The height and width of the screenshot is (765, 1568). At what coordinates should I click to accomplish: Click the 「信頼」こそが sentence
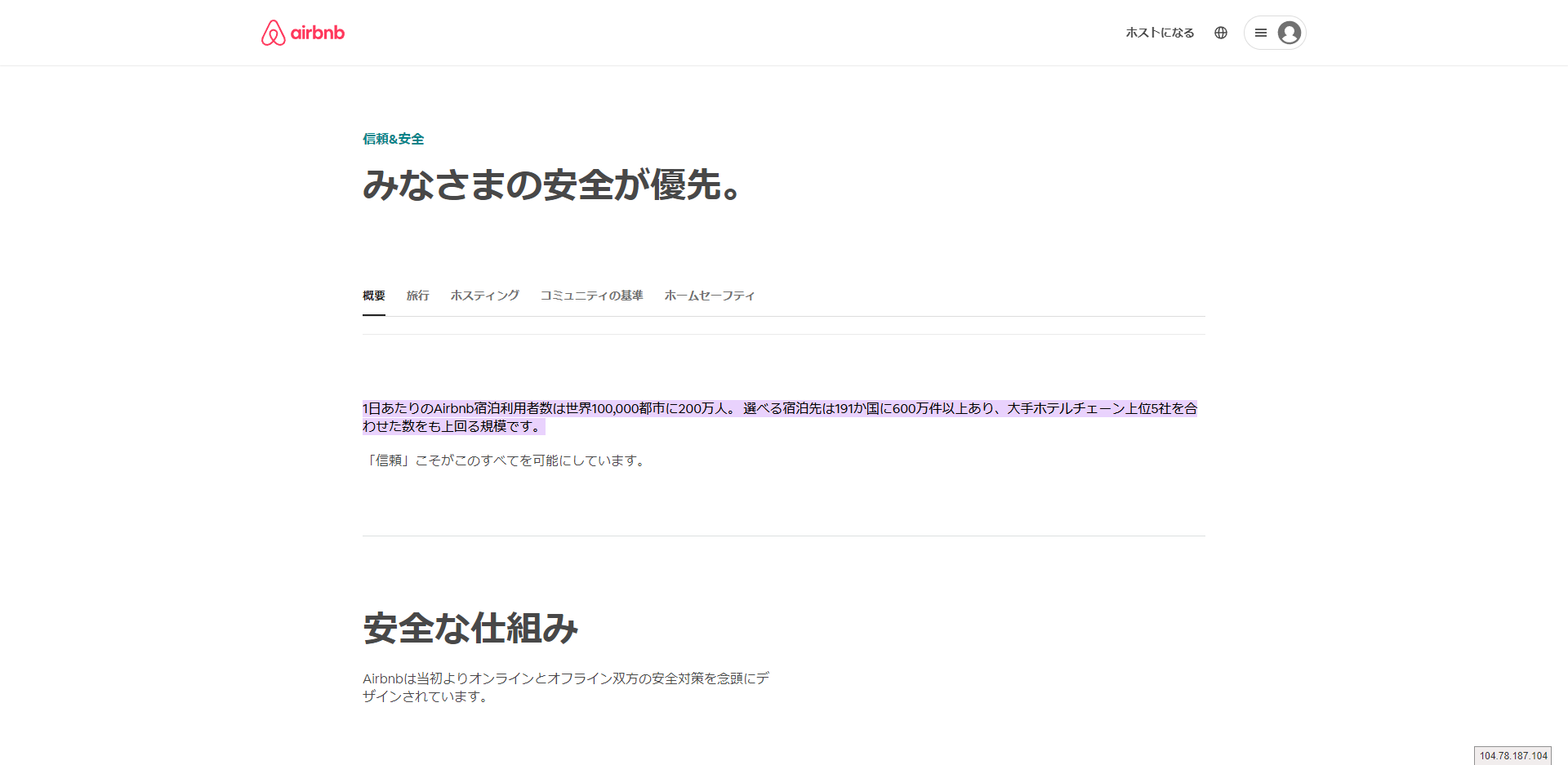pos(505,460)
